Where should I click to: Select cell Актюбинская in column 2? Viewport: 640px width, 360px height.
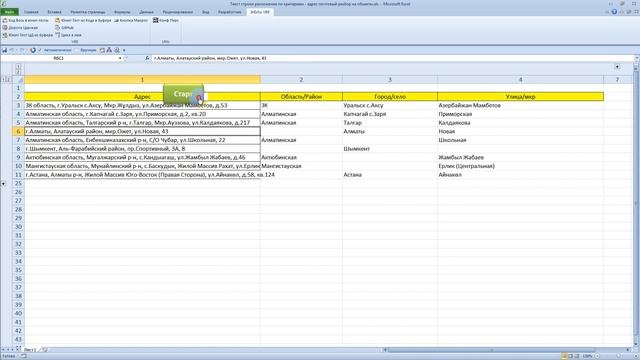[301, 157]
